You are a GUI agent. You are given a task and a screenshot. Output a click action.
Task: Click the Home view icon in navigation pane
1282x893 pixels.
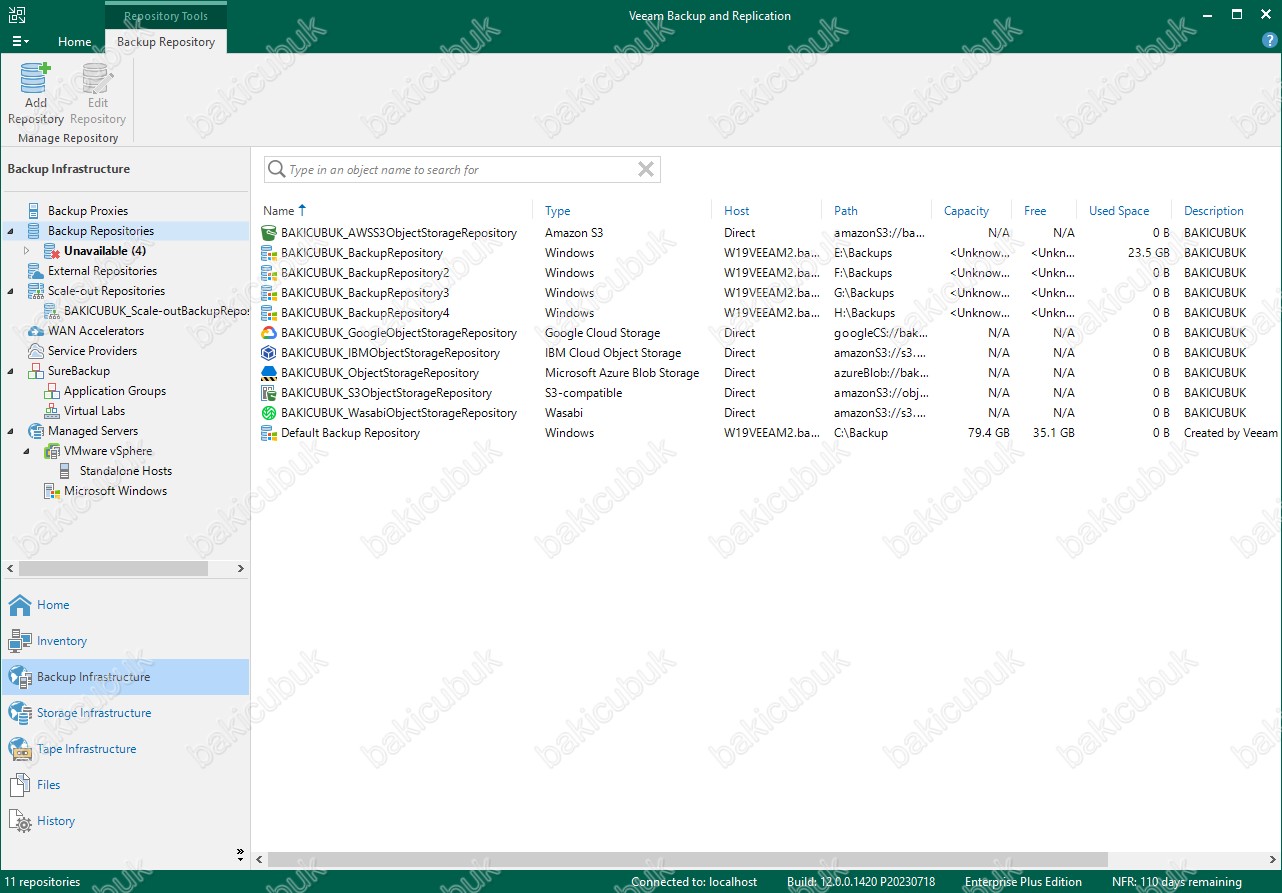20,605
